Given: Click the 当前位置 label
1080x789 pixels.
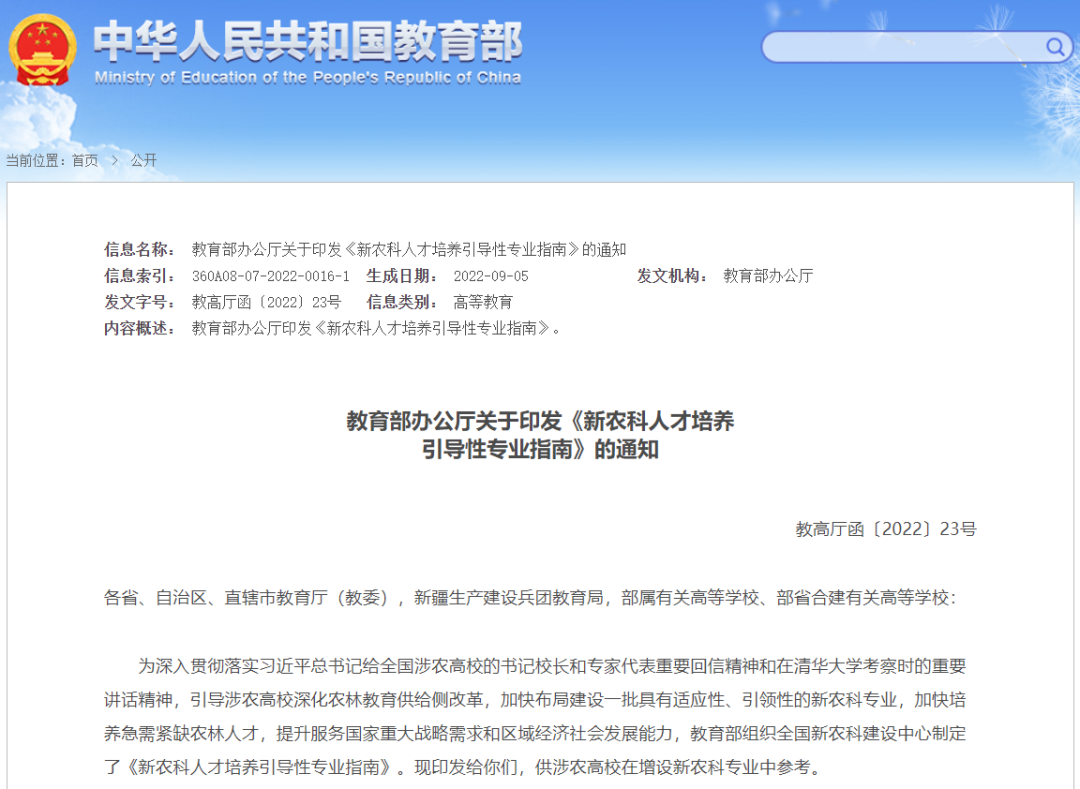Looking at the screenshot, I should 36,160.
